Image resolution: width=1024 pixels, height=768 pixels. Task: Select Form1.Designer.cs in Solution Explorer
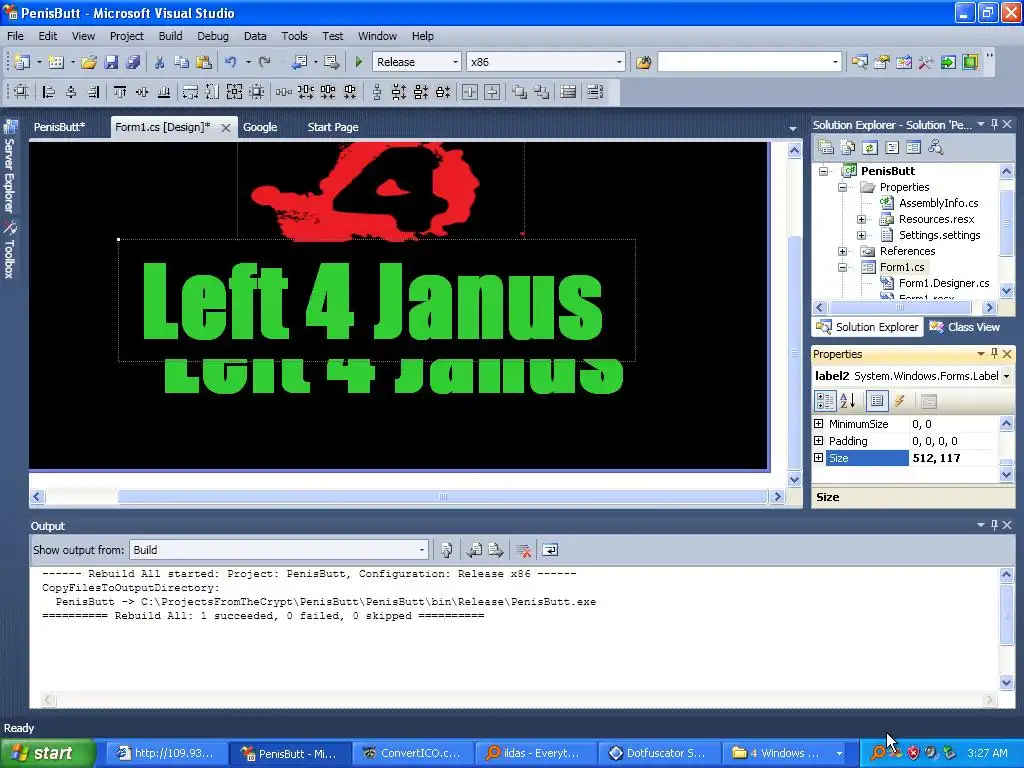[944, 283]
